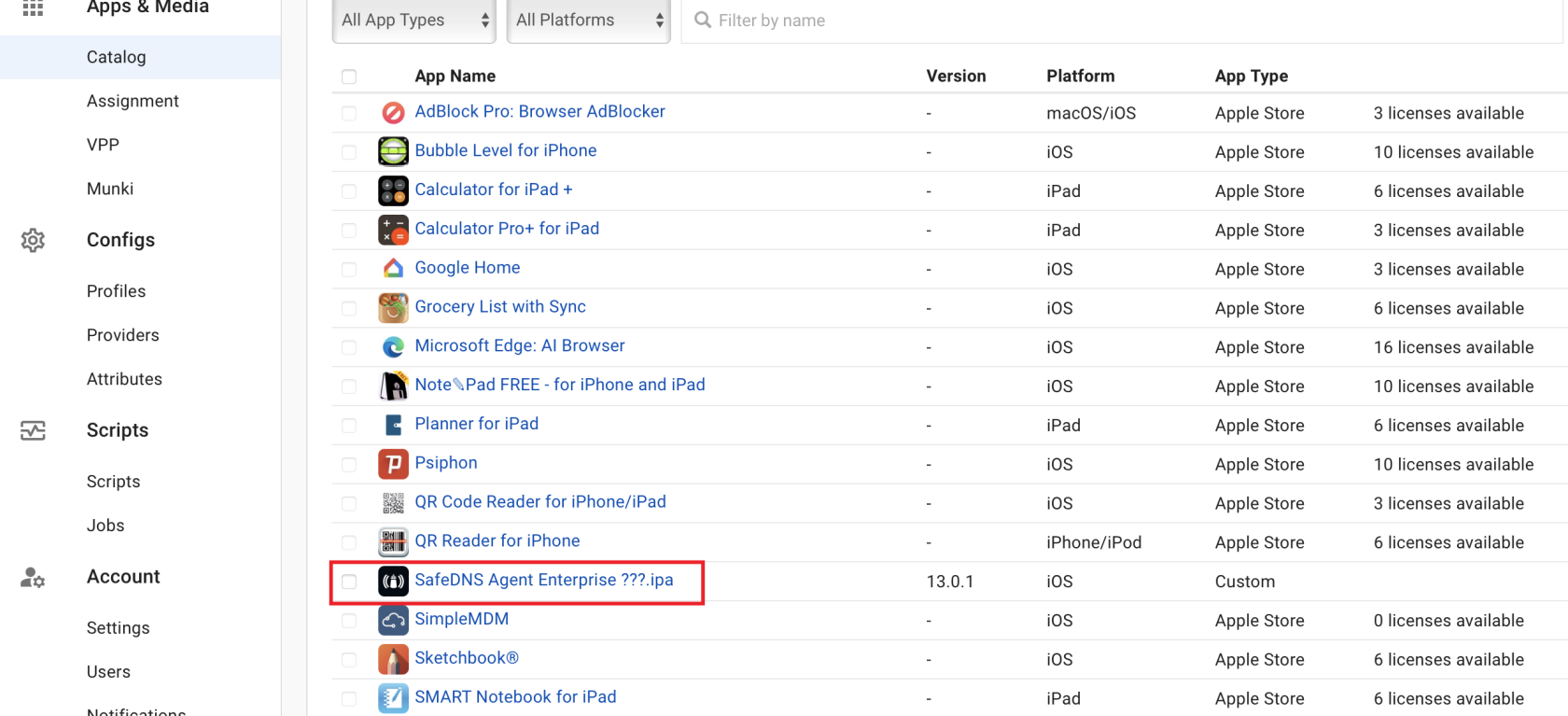The width and height of the screenshot is (1568, 716).
Task: Open Users in the sidebar
Action: (108, 672)
